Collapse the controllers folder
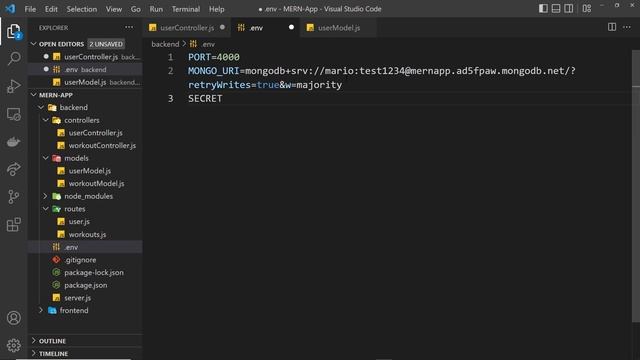640x360 pixels. tap(46, 120)
